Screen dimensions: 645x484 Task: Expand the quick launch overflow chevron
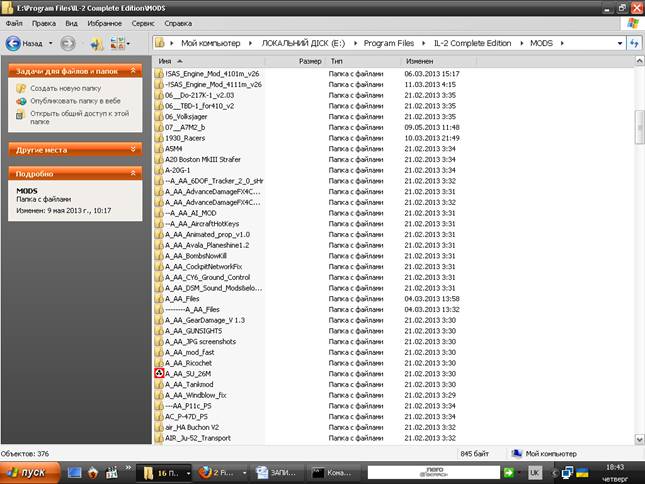tap(128, 468)
